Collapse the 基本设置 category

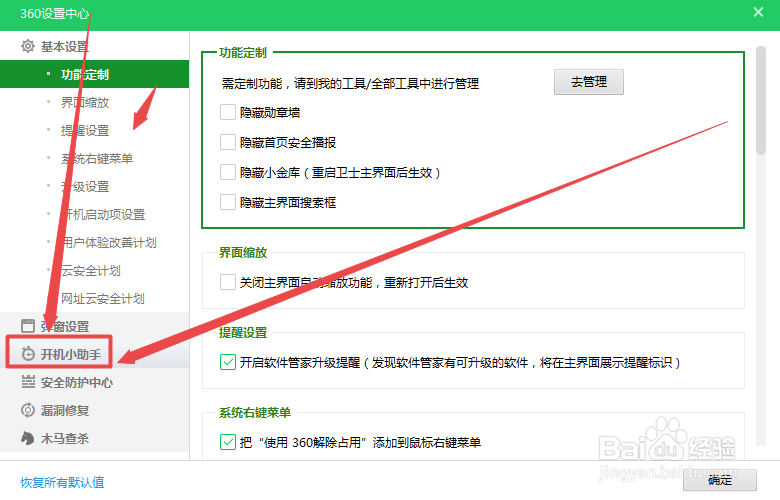(95, 46)
